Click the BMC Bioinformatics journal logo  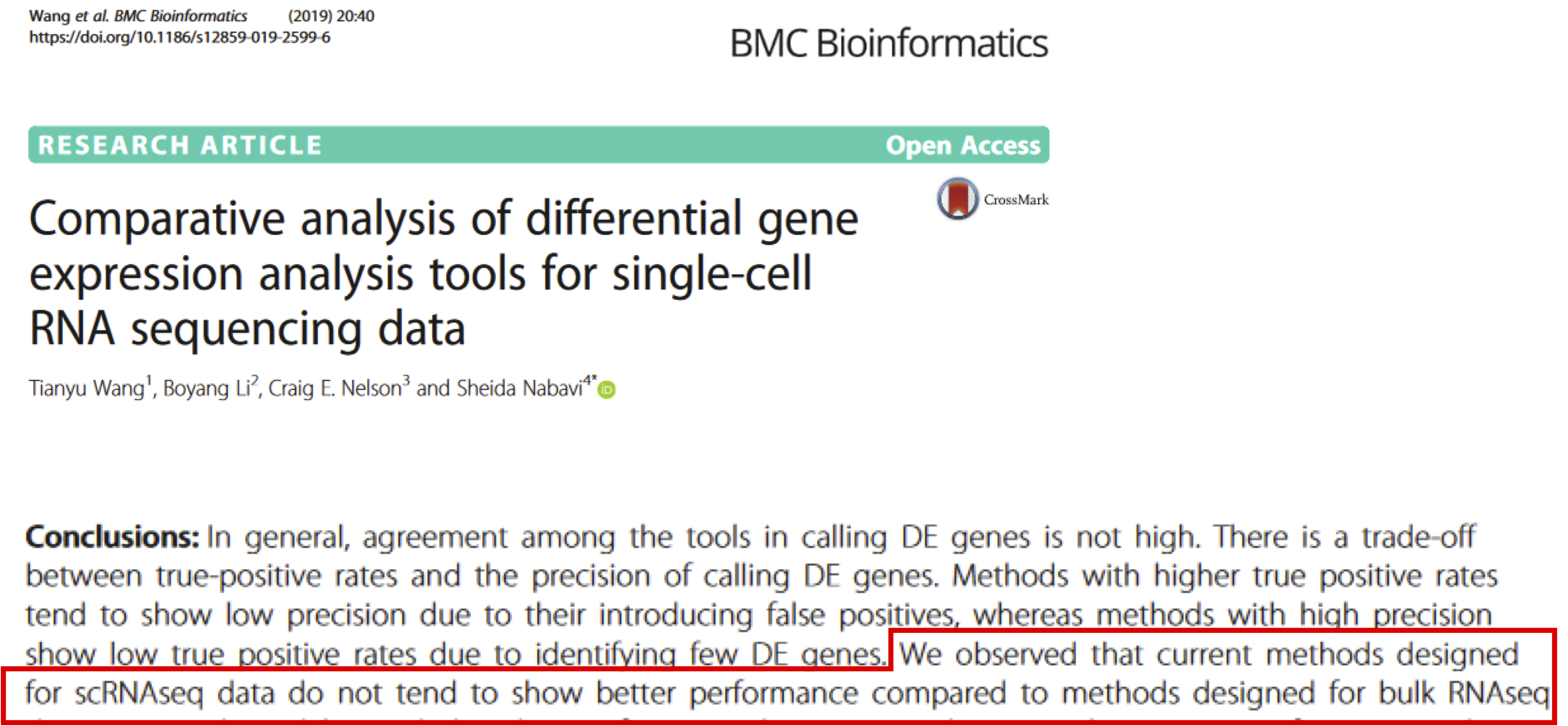(889, 43)
